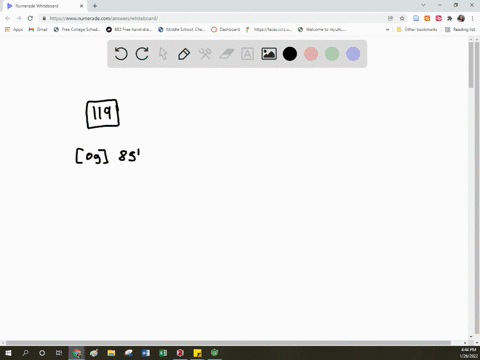Open the browser extensions puzzle menu
480x360 pixels.
pyautogui.click(x=450, y=18)
